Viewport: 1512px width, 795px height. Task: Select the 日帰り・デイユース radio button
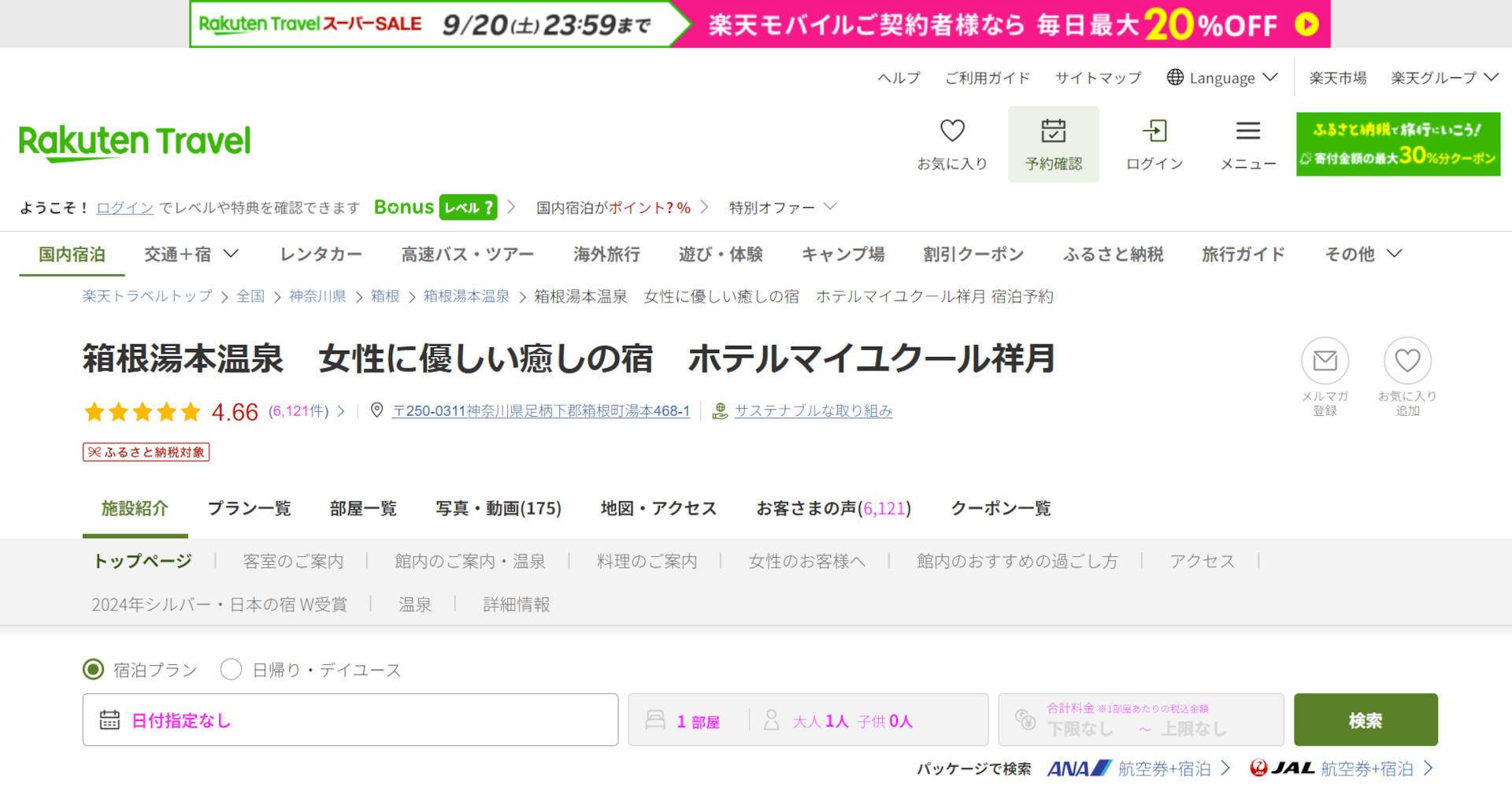[231, 669]
